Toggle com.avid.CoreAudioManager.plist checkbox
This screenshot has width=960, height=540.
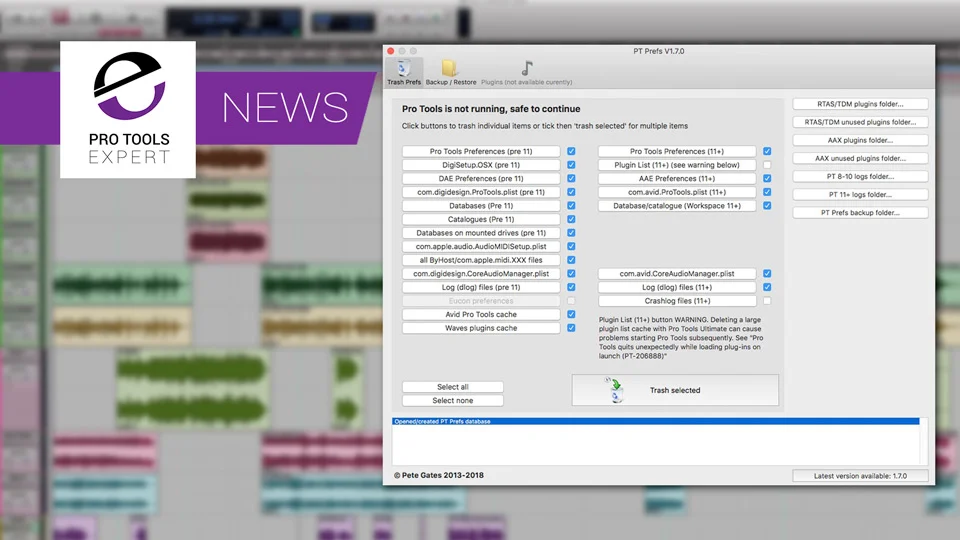point(767,274)
